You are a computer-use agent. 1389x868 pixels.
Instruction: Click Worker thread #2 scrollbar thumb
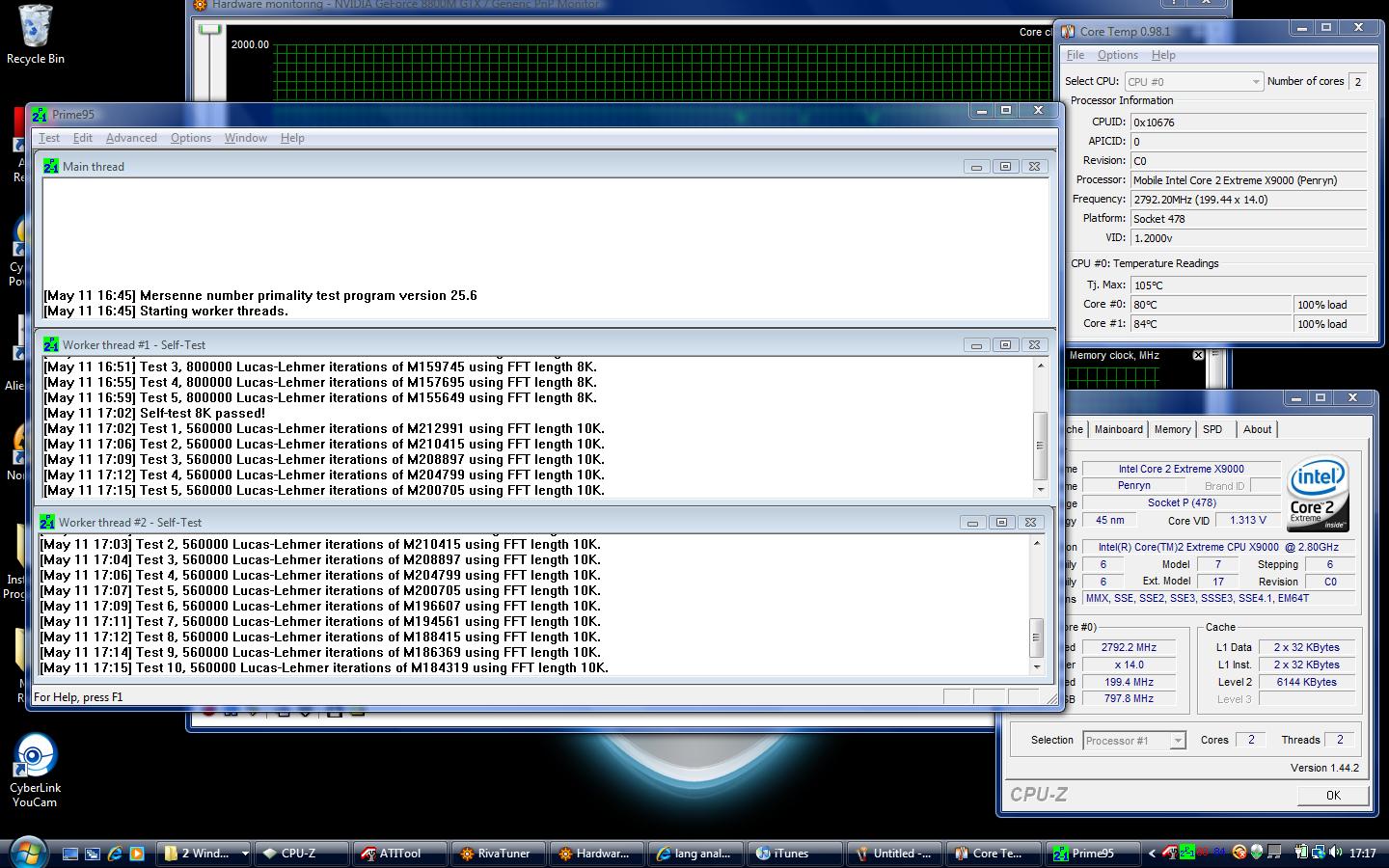pyautogui.click(x=1036, y=637)
